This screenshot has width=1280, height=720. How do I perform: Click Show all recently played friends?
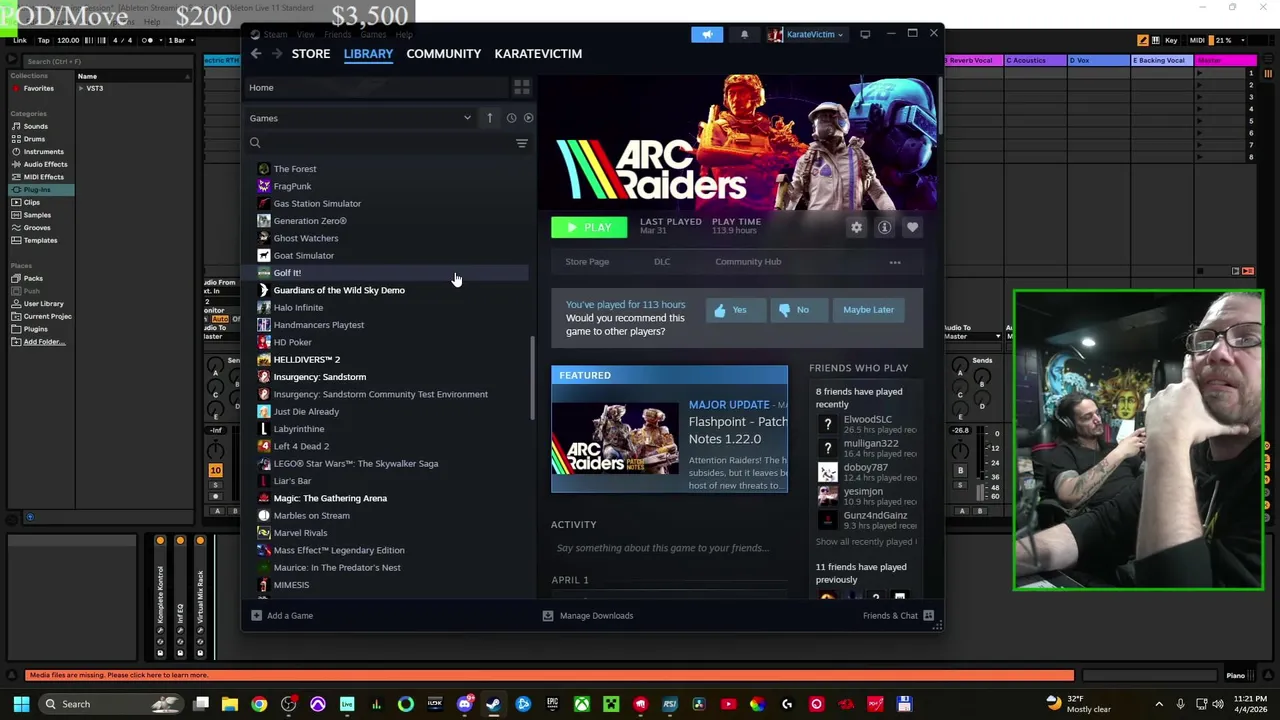865,542
